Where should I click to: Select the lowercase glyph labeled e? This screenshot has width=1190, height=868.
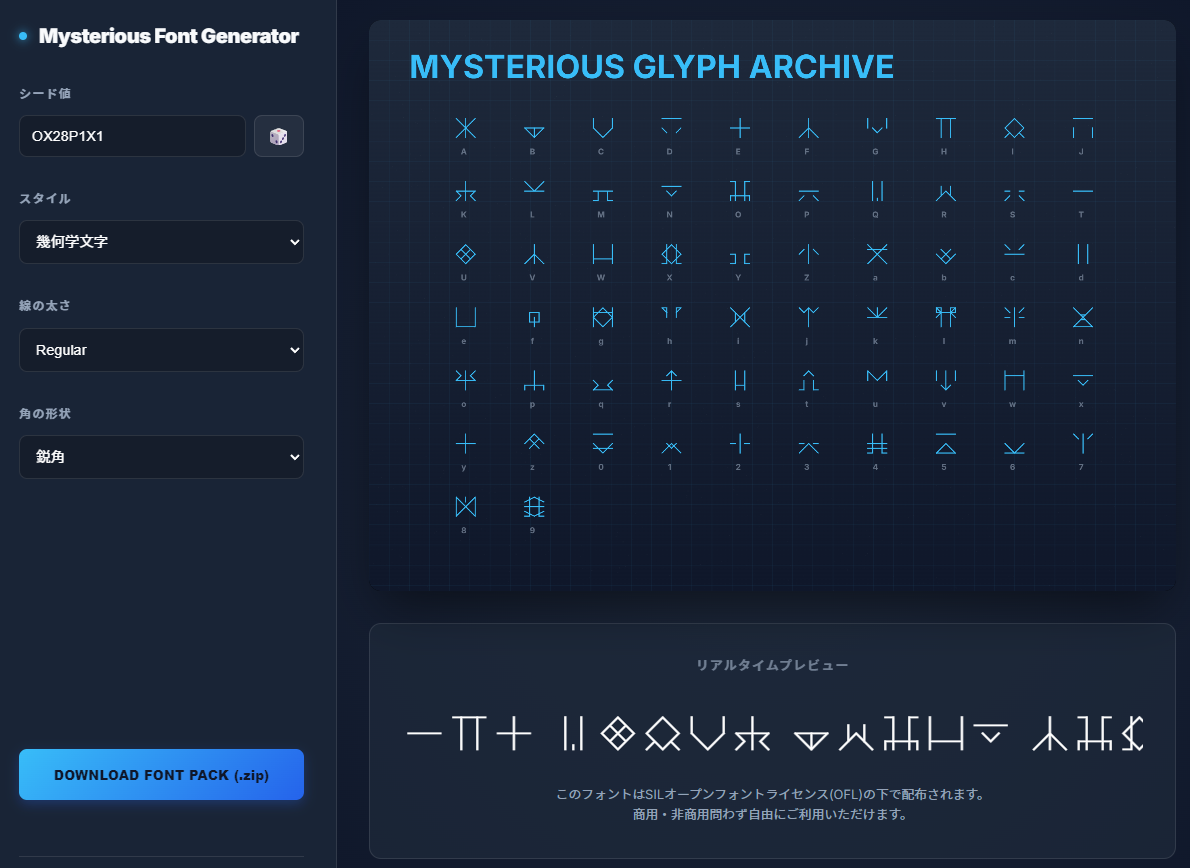pyautogui.click(x=465, y=317)
